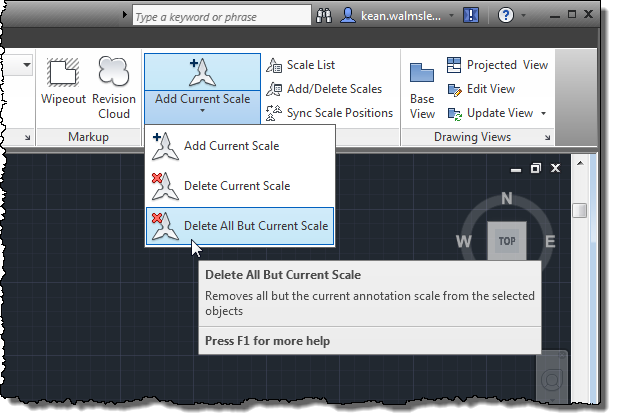Screen dimensions: 617x420
Task: Choose Add Current Scale menu entry
Action: (231, 146)
